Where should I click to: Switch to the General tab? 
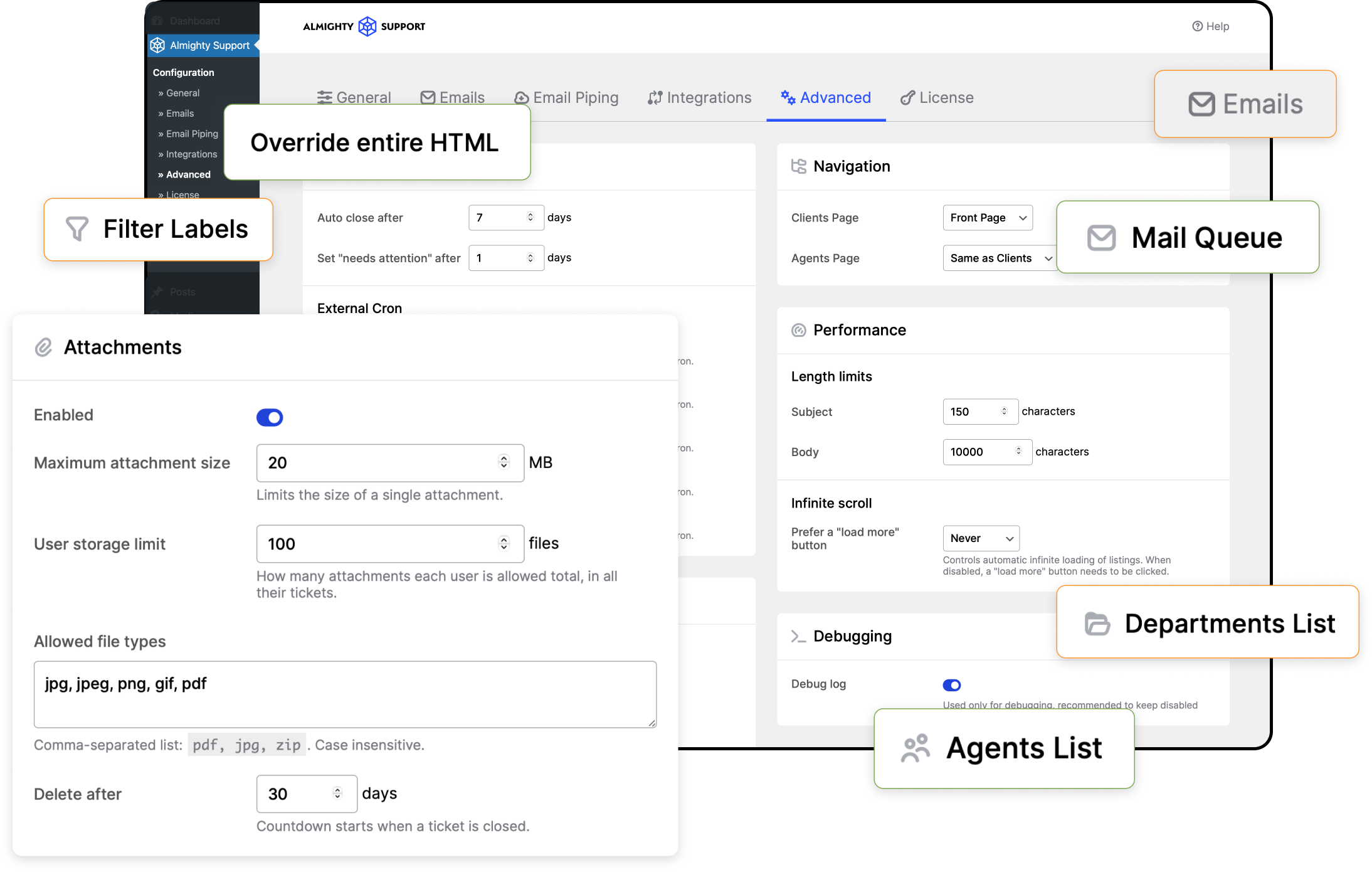[354, 98]
